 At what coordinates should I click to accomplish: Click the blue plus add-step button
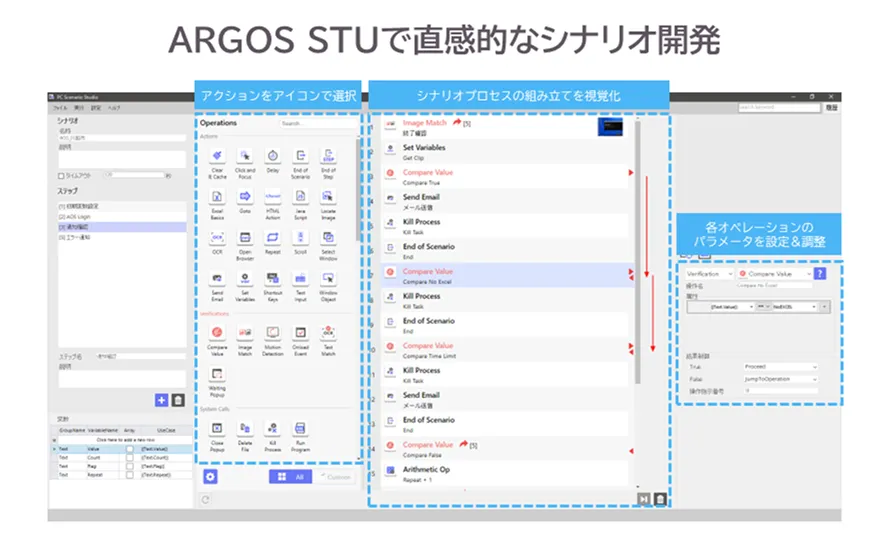coord(161,400)
